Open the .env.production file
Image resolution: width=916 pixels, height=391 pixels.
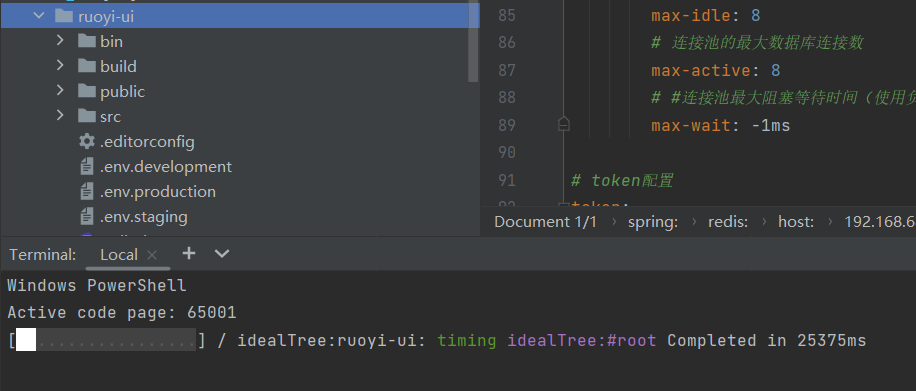157,192
